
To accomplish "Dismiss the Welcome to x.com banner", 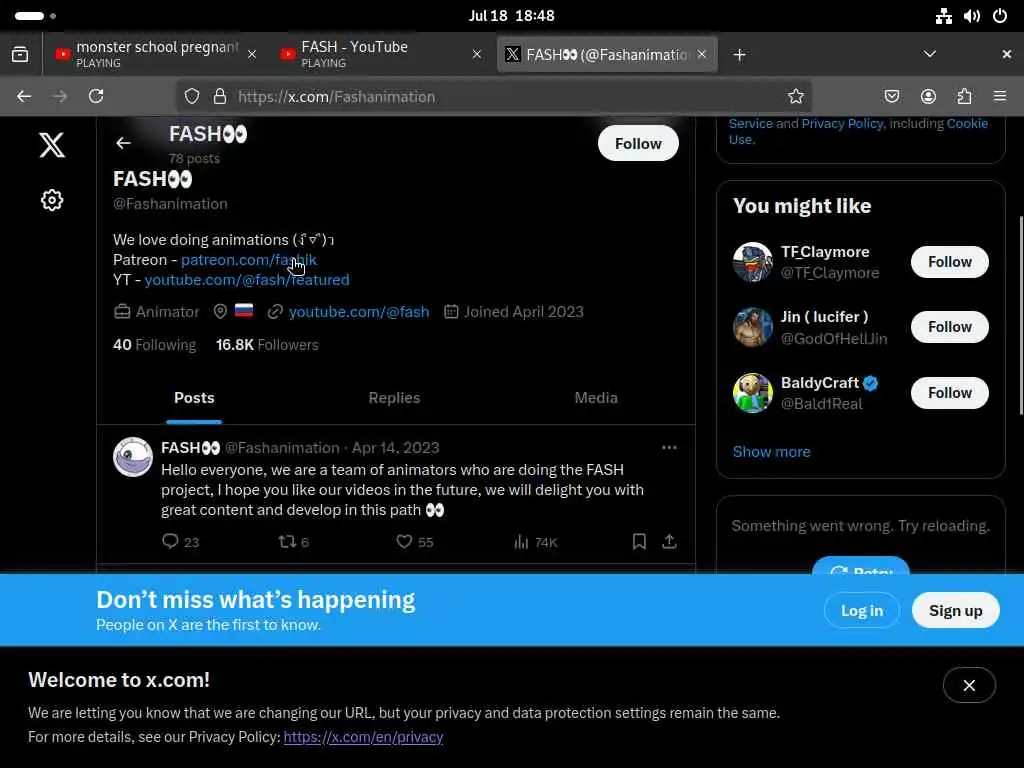I will (x=969, y=685).
